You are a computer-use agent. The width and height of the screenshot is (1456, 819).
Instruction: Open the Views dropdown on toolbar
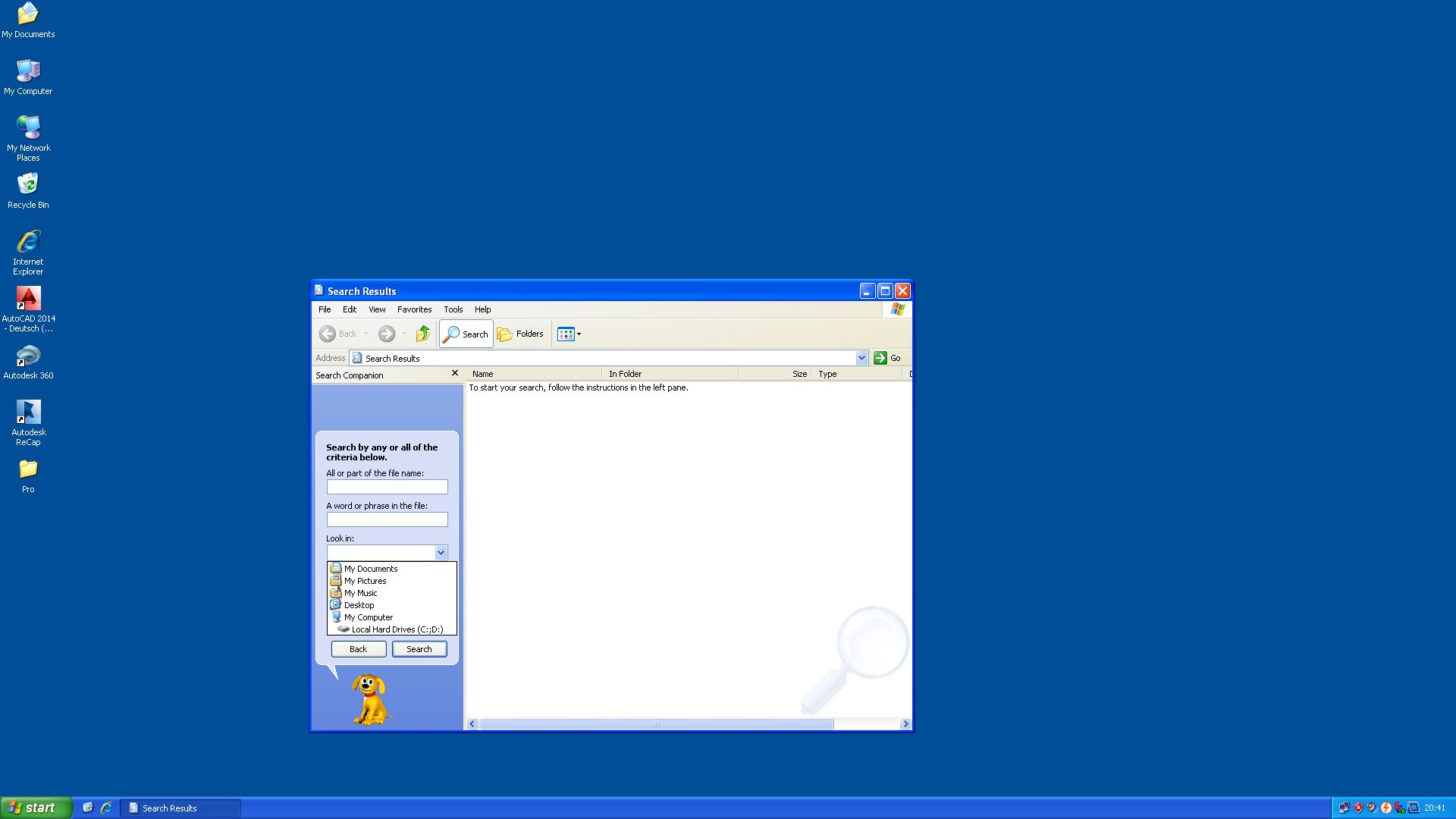pyautogui.click(x=570, y=334)
